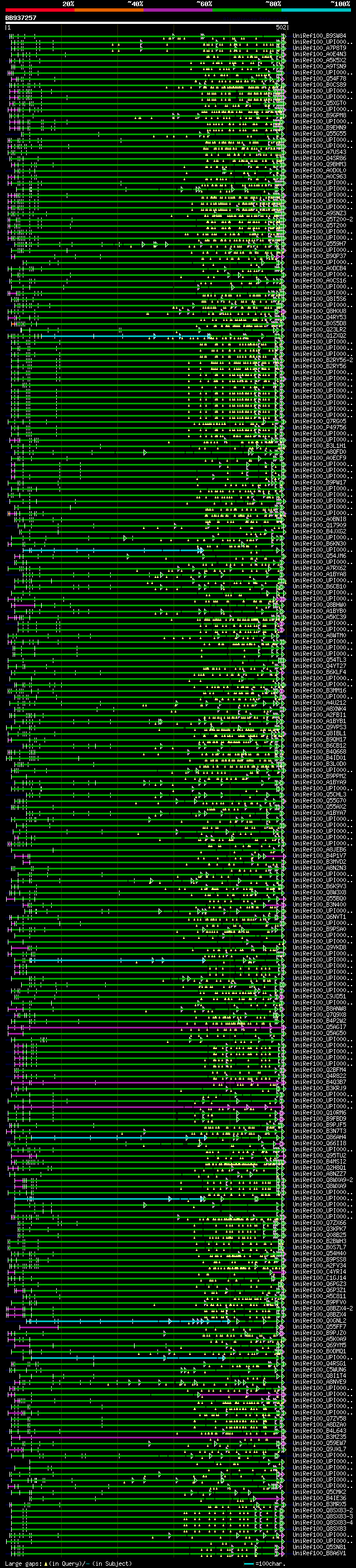Image resolution: width=356 pixels, height=1568 pixels.
Task: Select hit UniRef100_A7P8T9
Action: tap(319, 48)
